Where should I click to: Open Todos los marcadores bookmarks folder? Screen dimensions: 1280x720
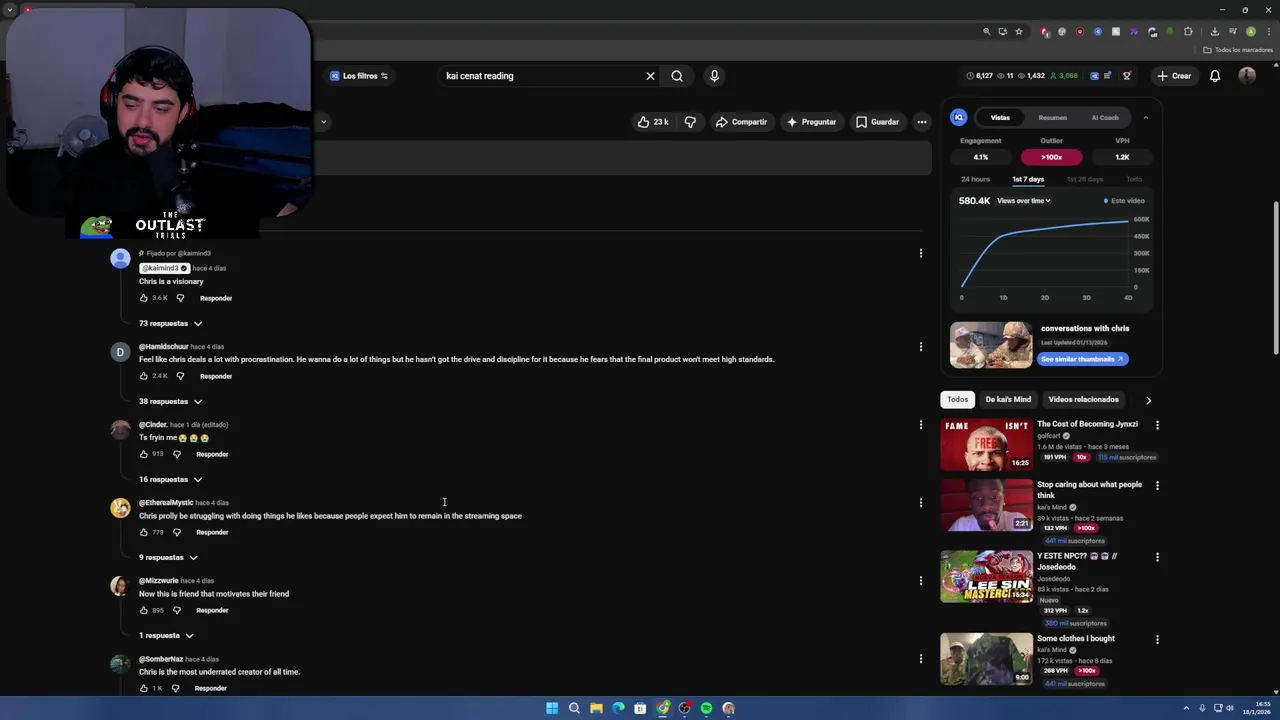[1237, 50]
